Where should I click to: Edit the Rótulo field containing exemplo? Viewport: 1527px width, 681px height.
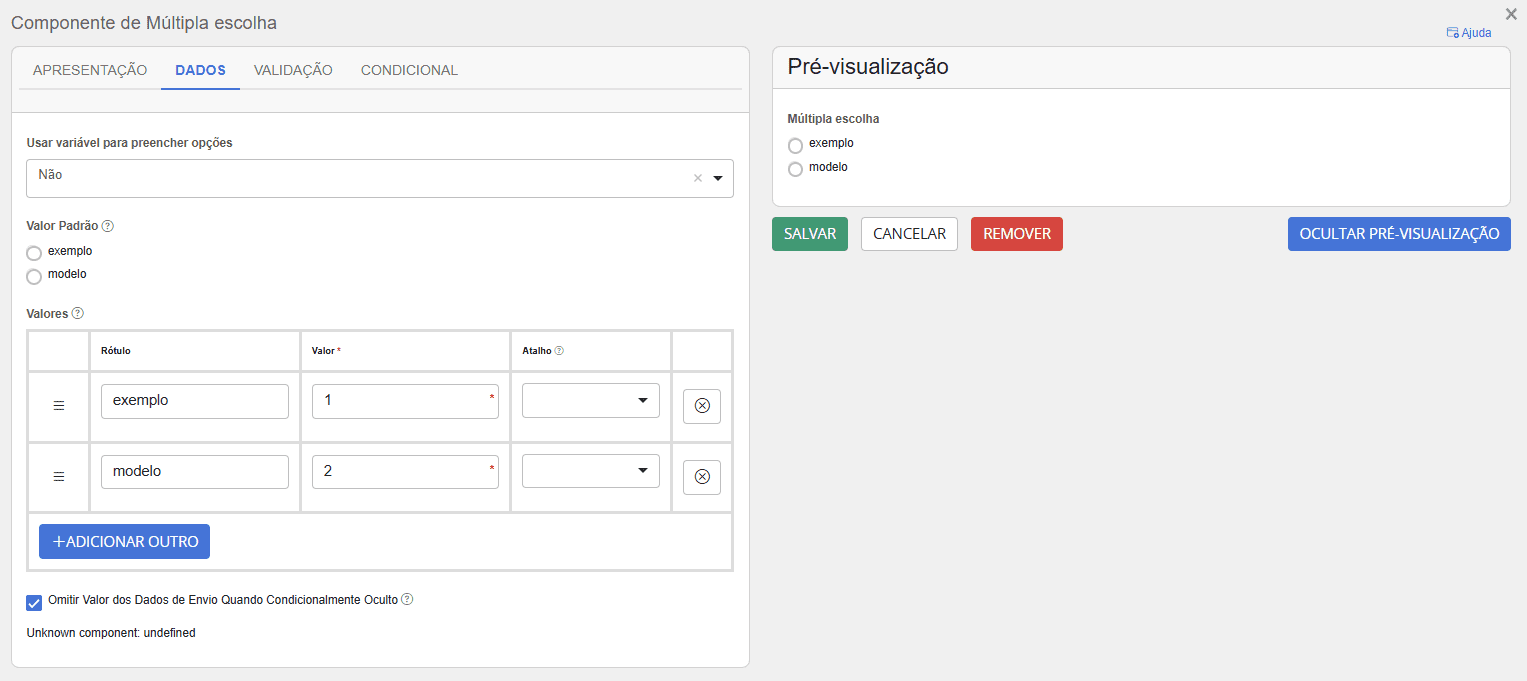[x=195, y=401]
